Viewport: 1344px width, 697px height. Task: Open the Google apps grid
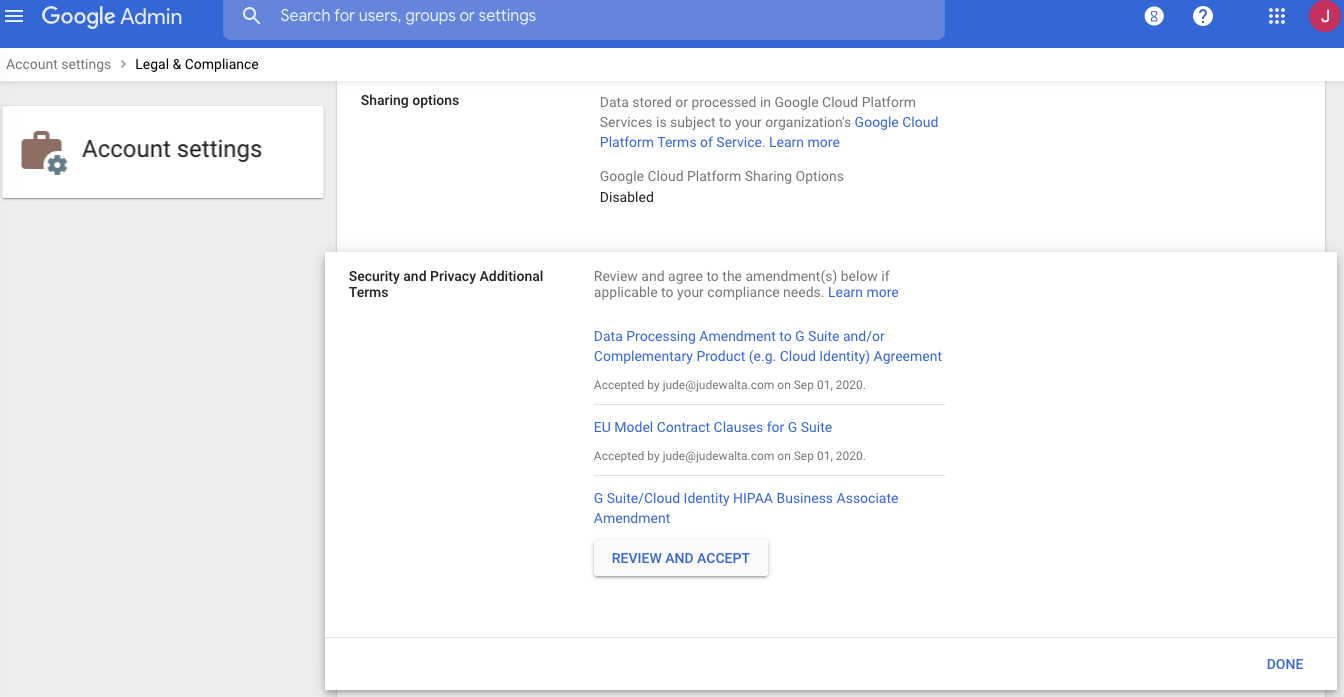pos(1276,16)
